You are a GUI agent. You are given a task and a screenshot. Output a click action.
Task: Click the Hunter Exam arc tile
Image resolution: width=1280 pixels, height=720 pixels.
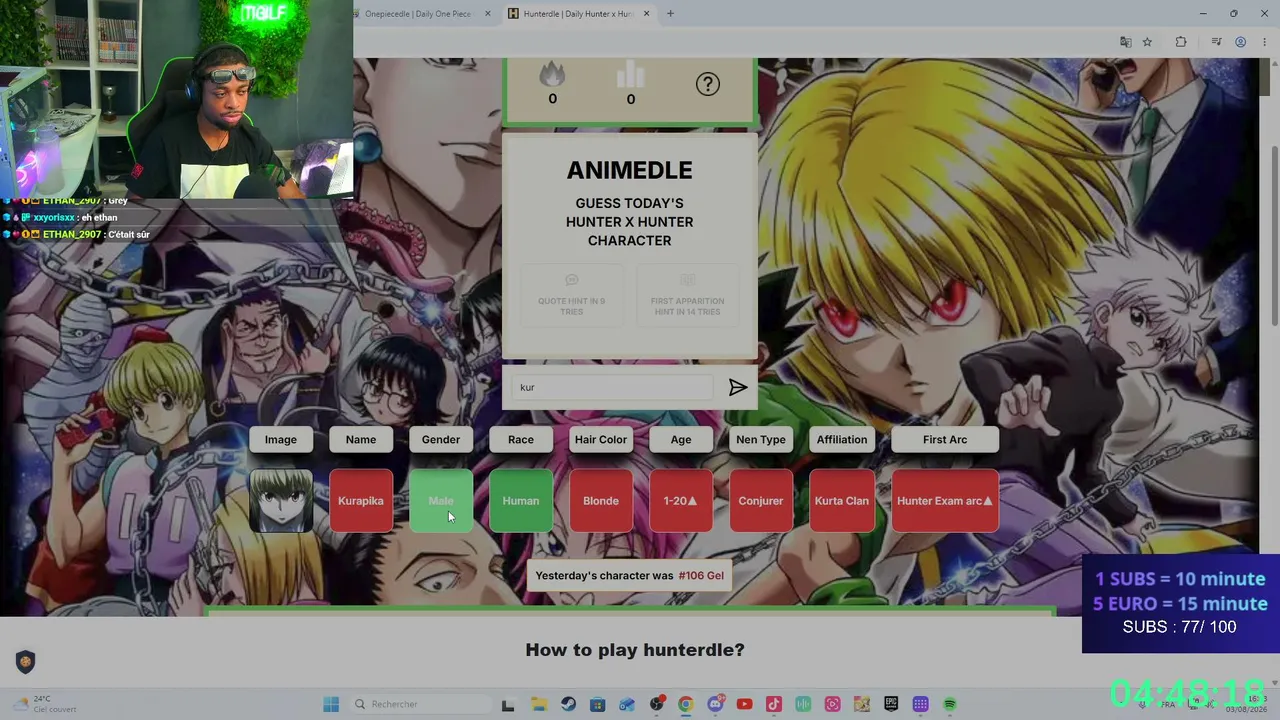[945, 501]
